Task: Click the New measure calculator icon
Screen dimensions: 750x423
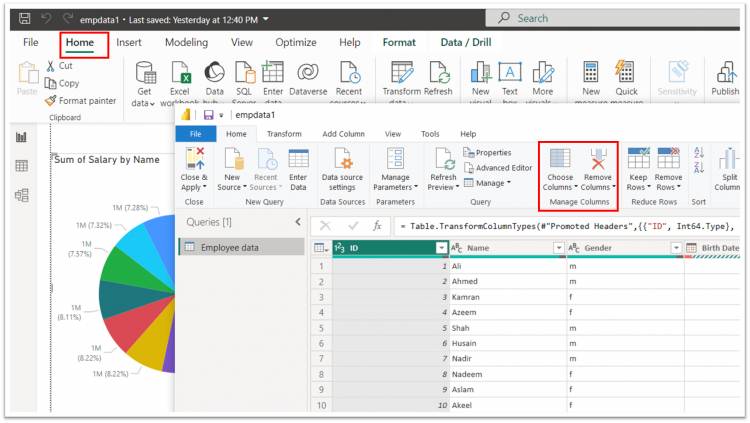Action: pos(591,73)
